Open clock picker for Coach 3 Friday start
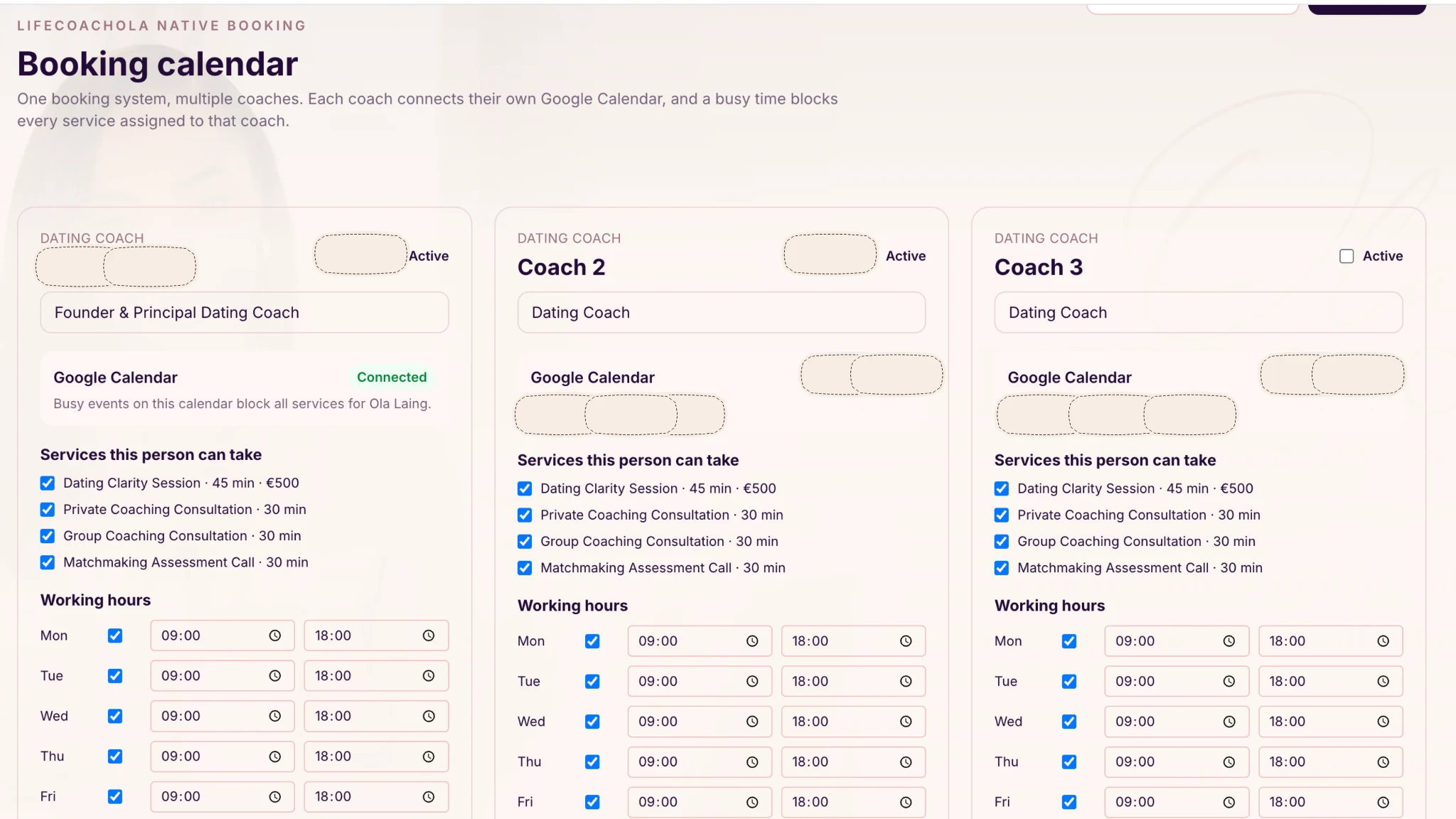Image resolution: width=1456 pixels, height=819 pixels. click(x=1229, y=802)
